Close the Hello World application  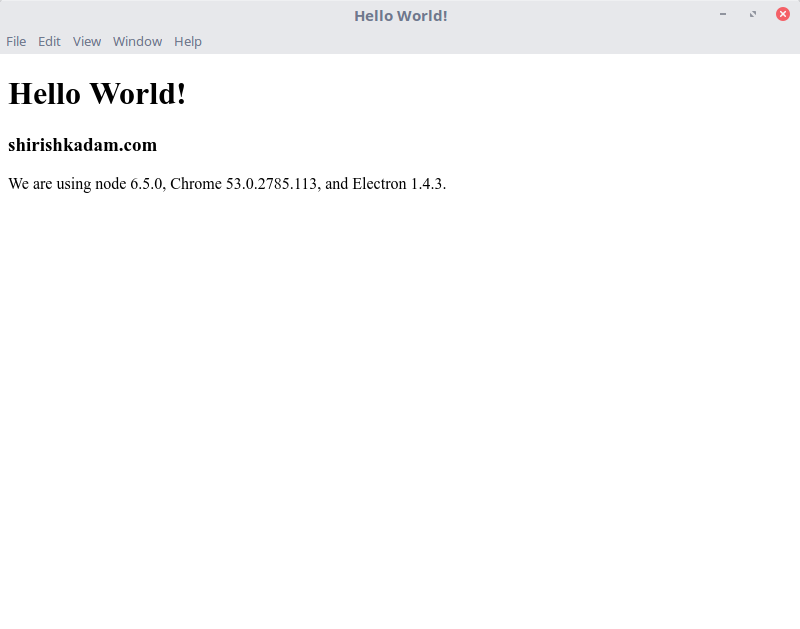[x=783, y=14]
